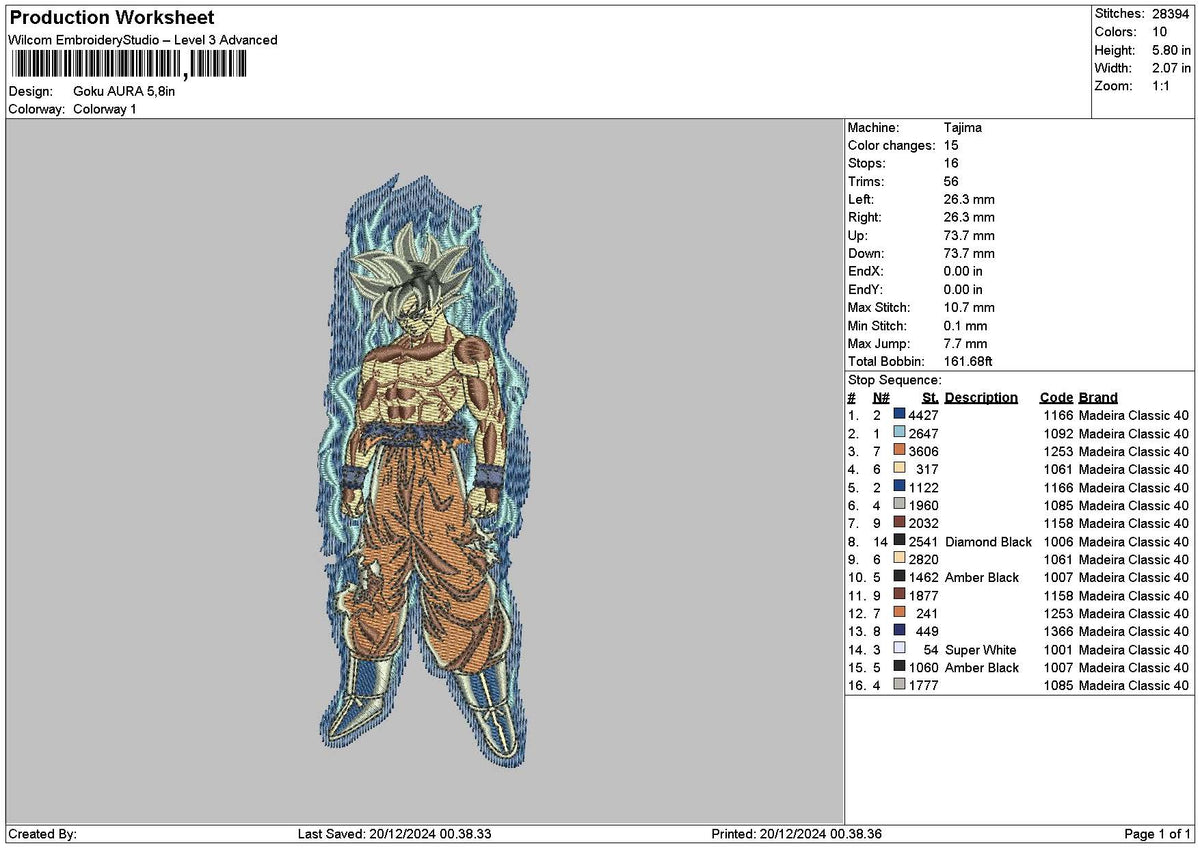Click the Up value 73.7 mm

click(969, 236)
